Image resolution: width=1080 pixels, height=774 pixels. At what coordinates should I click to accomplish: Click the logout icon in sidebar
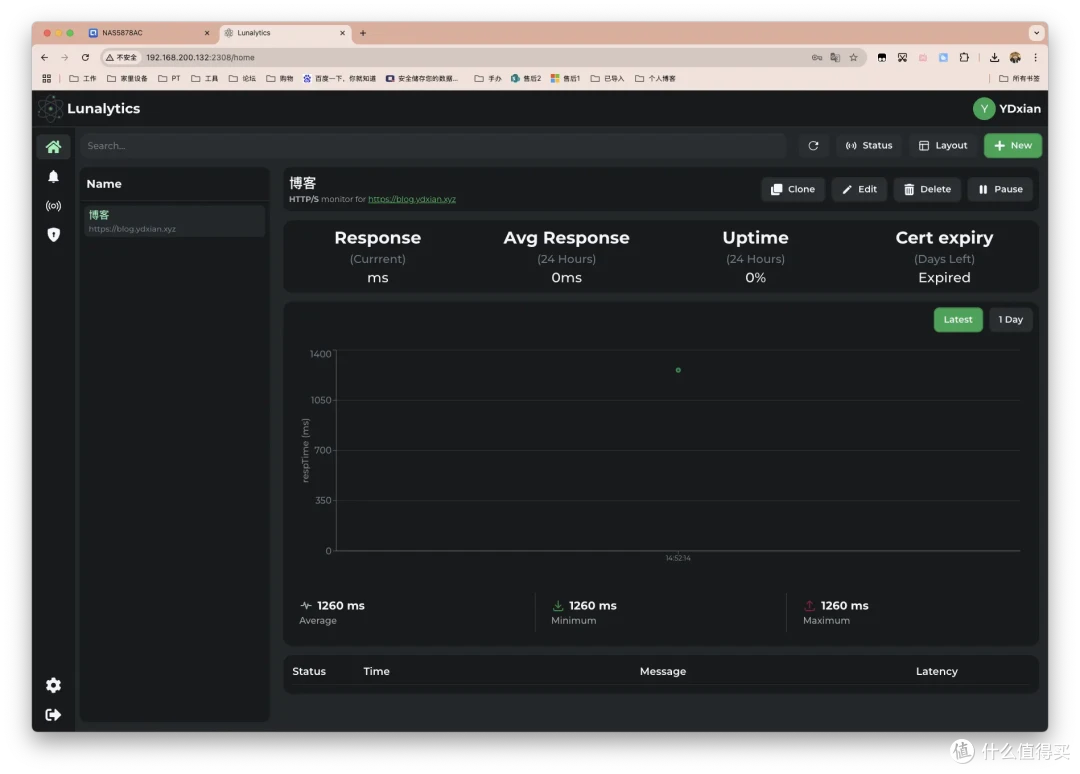tap(53, 715)
